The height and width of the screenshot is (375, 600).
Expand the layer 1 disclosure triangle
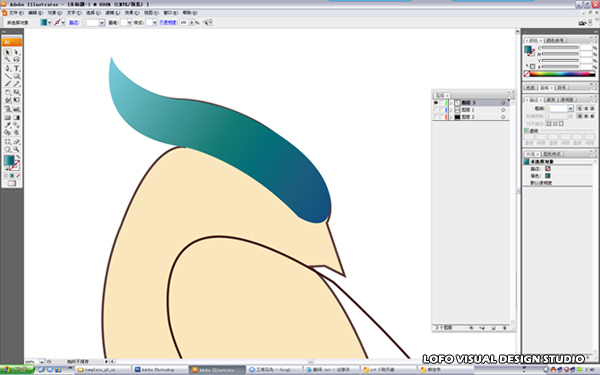451,110
